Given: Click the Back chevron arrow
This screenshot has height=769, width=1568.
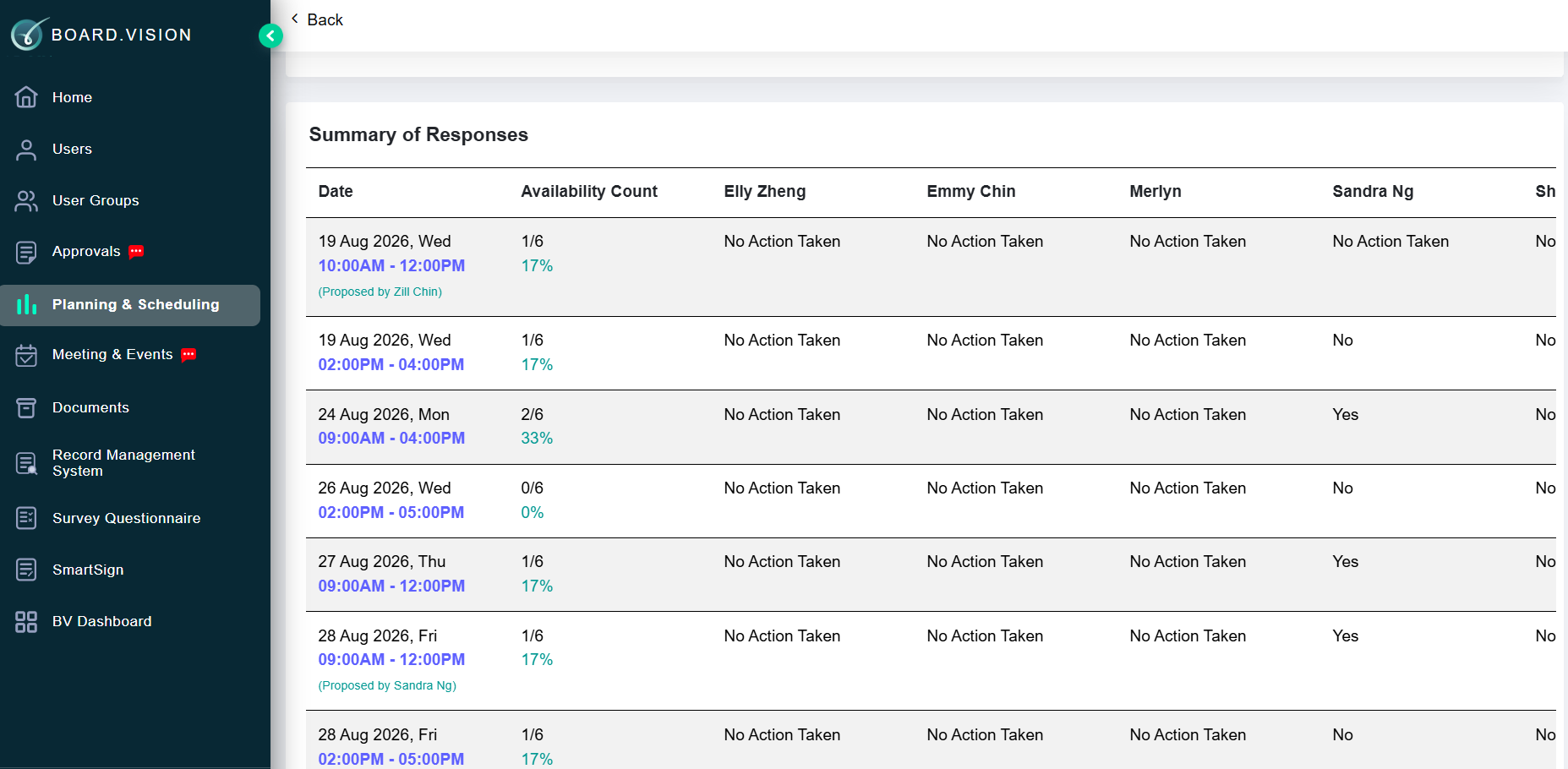Looking at the screenshot, I should pos(295,19).
